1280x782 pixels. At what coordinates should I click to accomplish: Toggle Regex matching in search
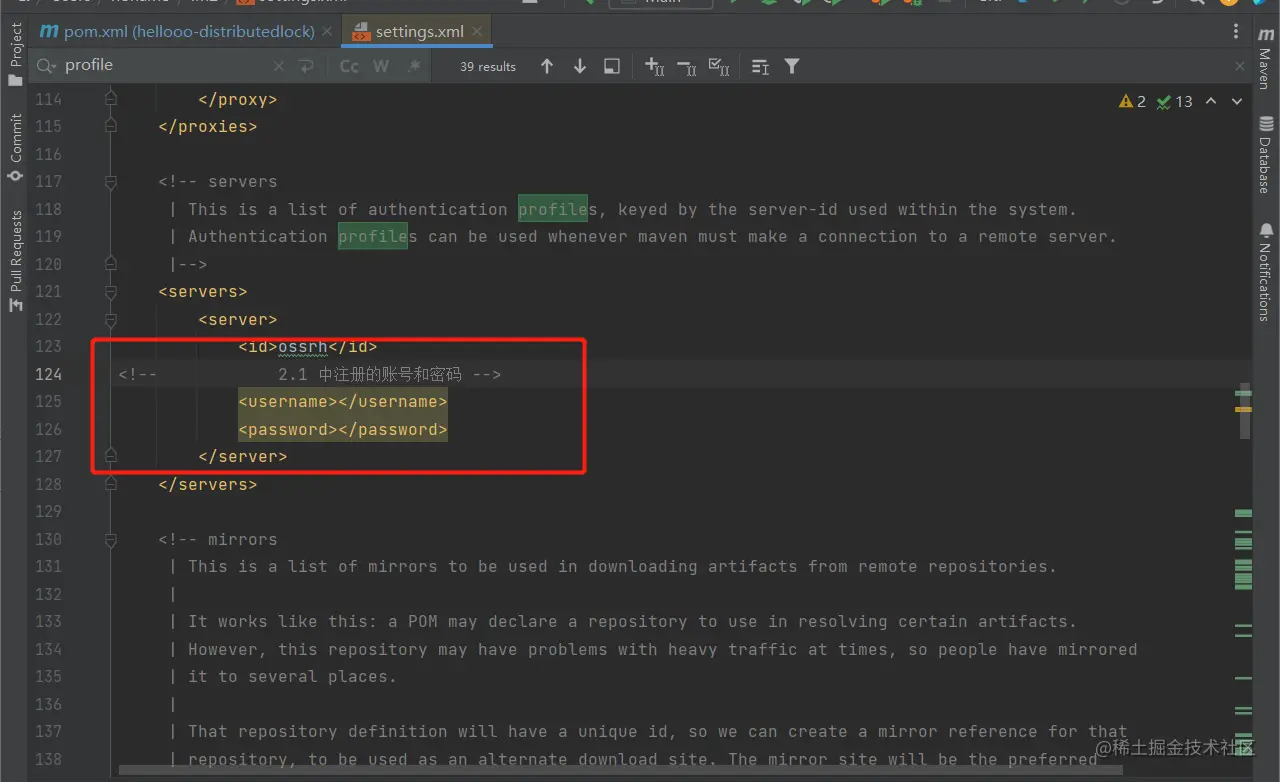coord(413,66)
